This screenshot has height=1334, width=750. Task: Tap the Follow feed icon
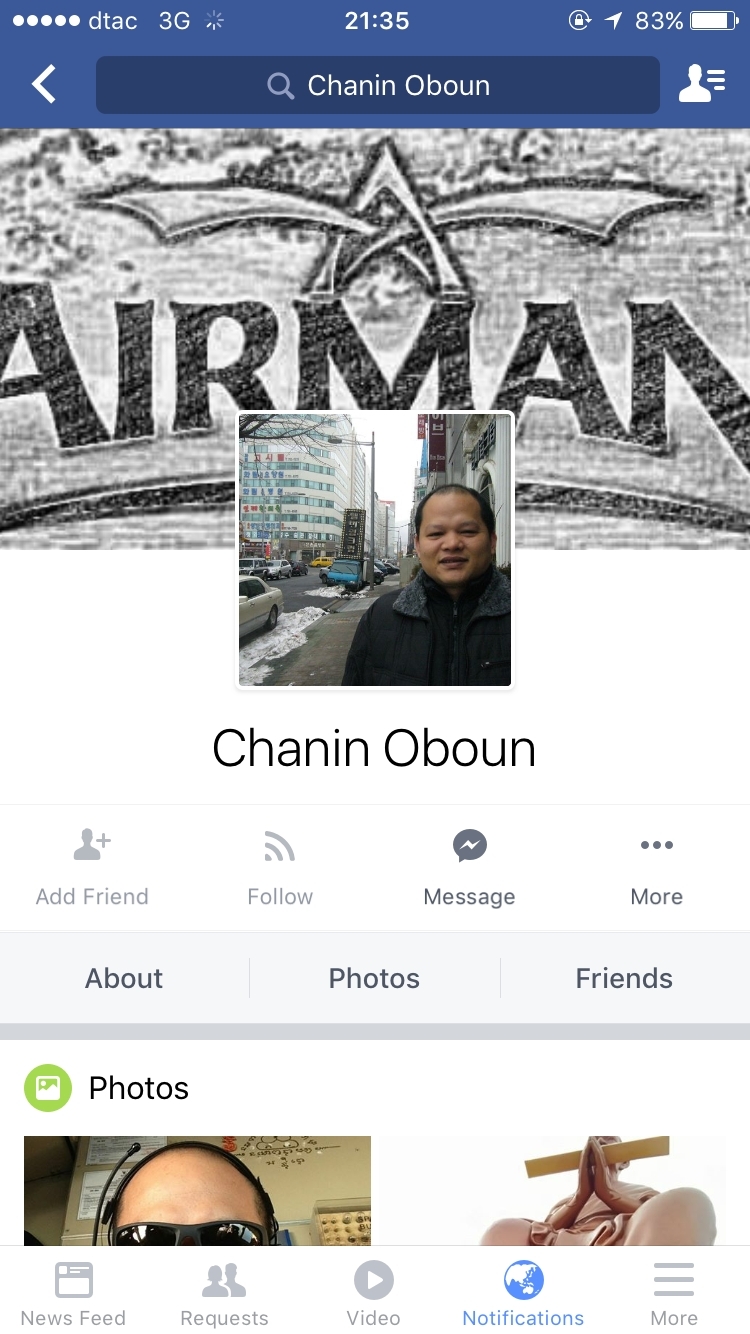coord(280,847)
